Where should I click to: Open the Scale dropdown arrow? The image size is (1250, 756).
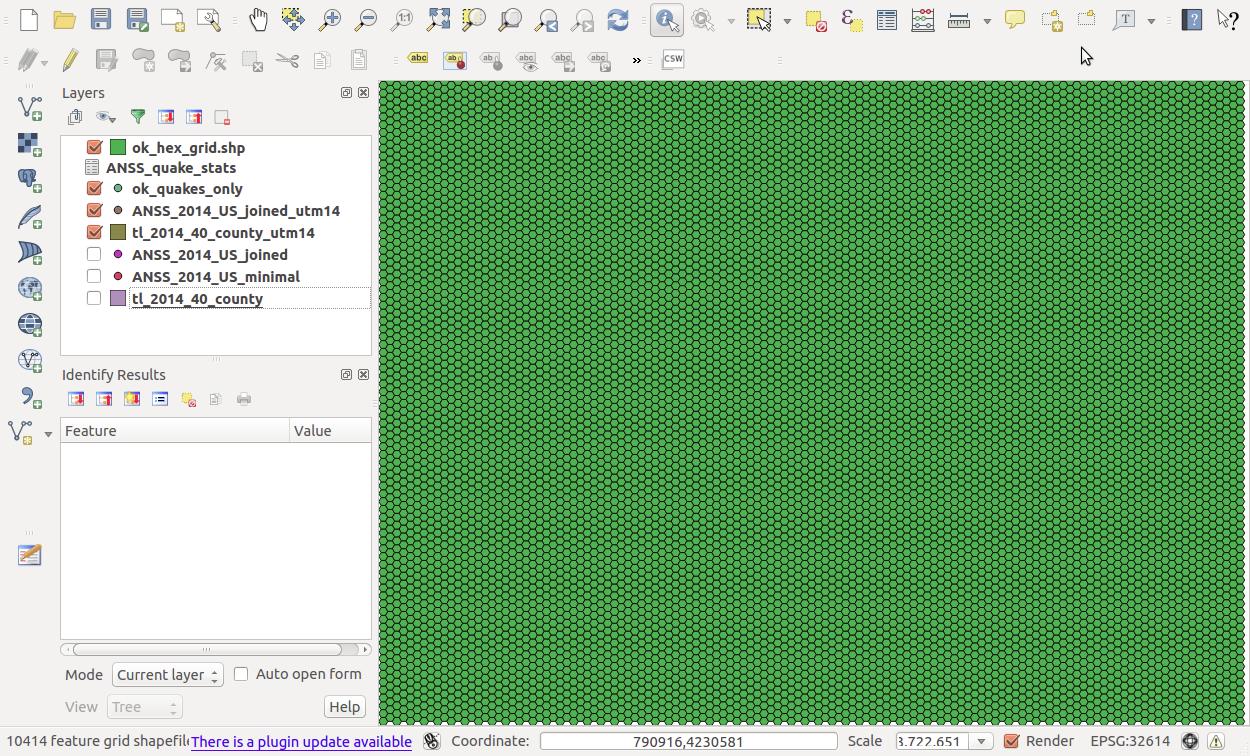coord(981,742)
